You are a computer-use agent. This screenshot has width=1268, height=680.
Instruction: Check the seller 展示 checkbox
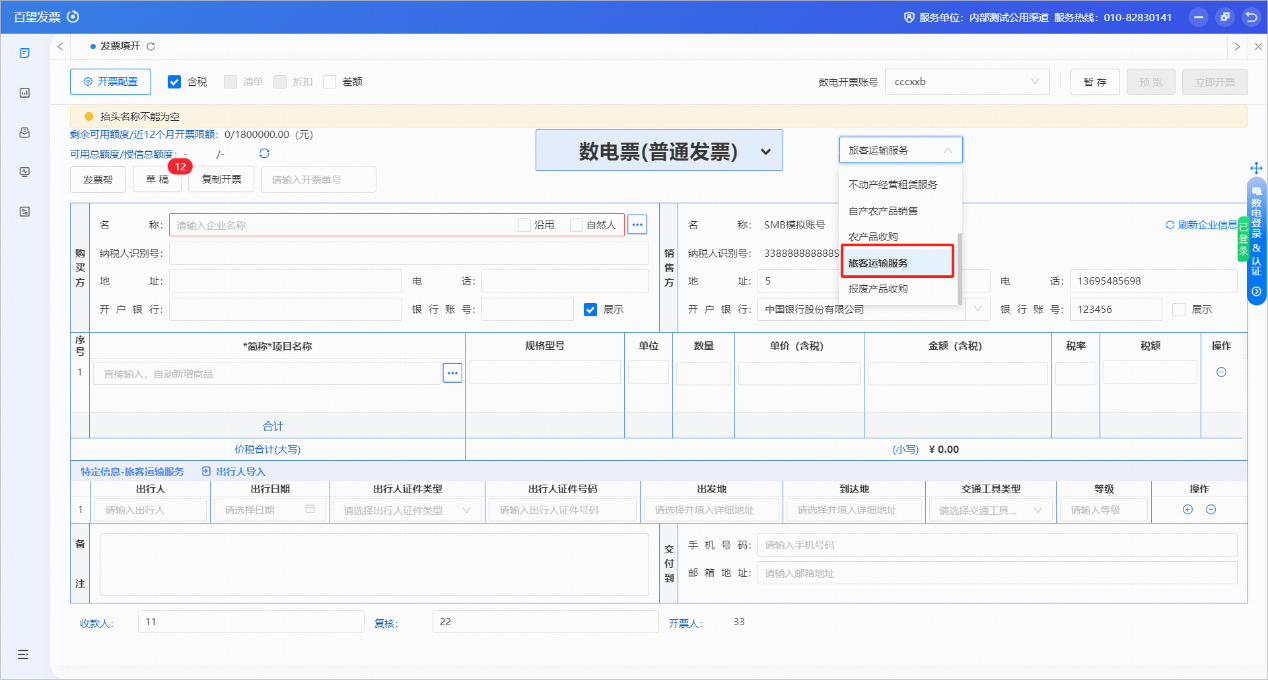click(1178, 309)
